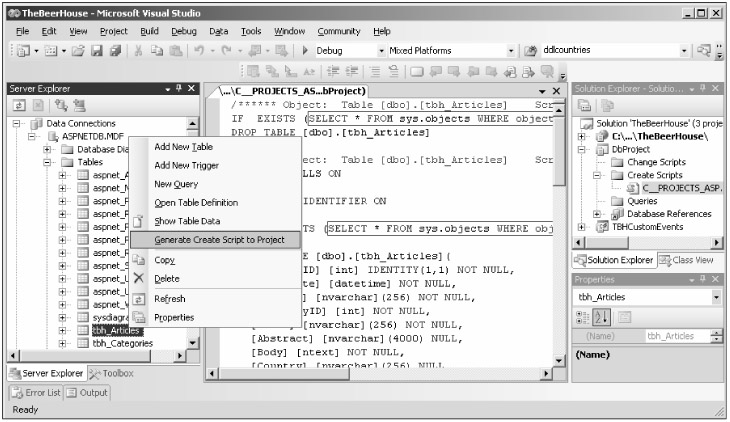Toggle auto-hide pin on Properties panel

[x=703, y=279]
